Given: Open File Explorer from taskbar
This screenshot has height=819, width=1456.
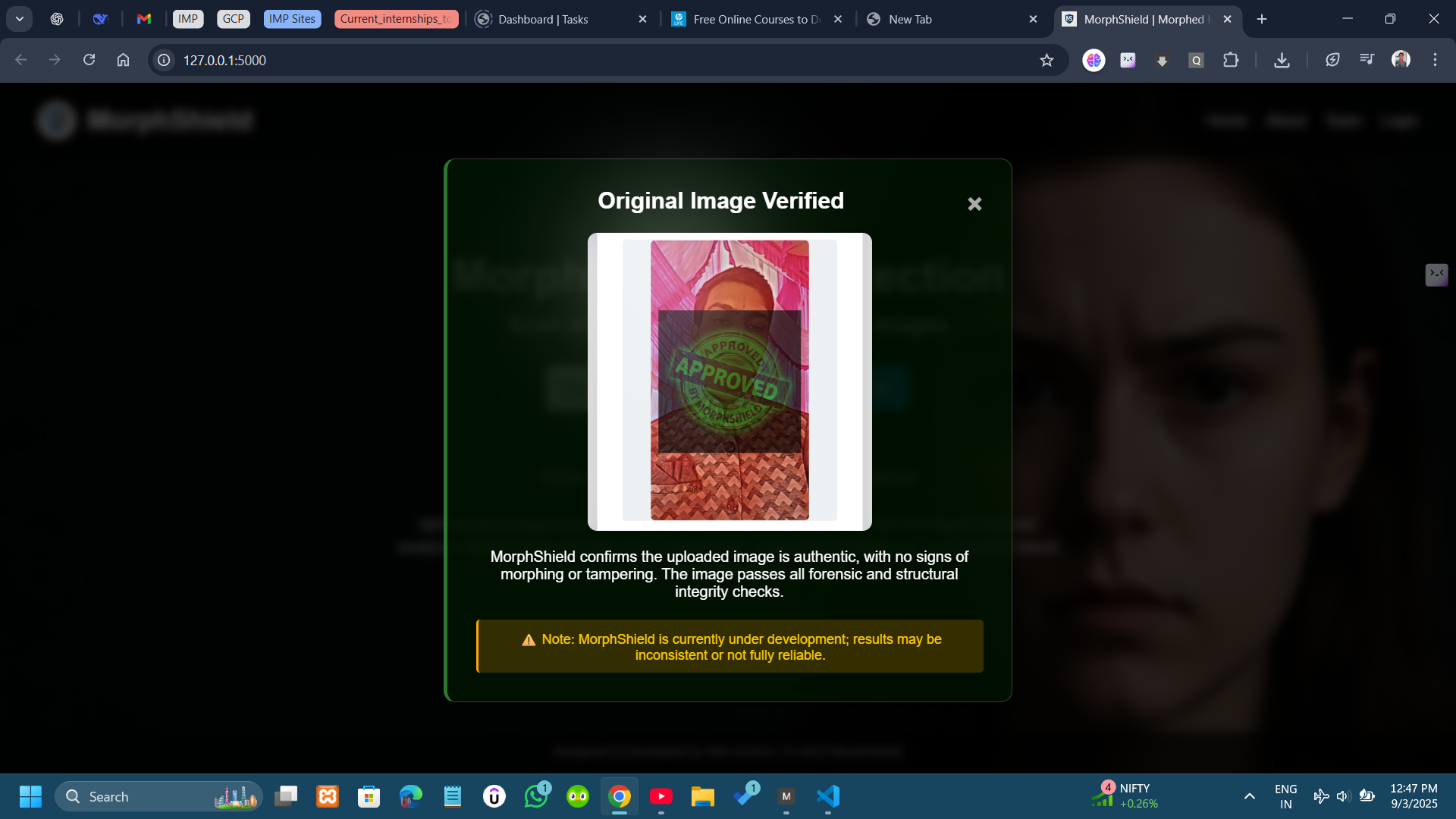Looking at the screenshot, I should [703, 796].
